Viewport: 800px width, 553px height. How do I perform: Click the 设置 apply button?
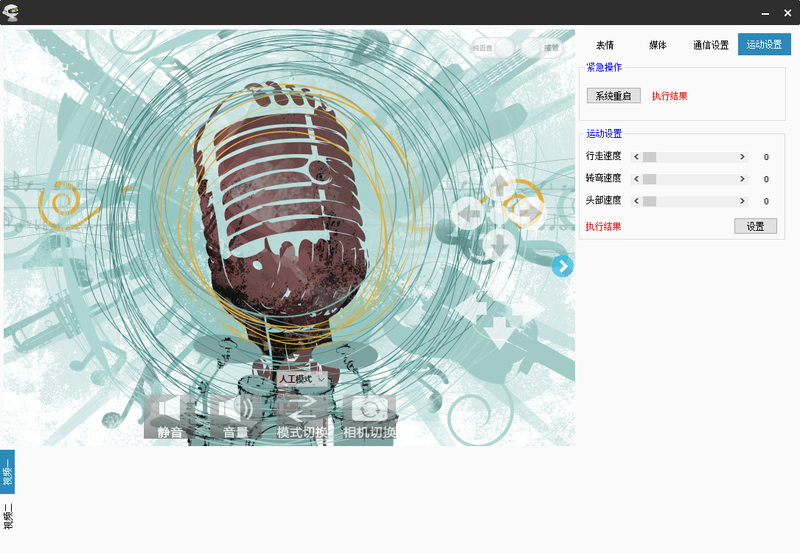[755, 226]
